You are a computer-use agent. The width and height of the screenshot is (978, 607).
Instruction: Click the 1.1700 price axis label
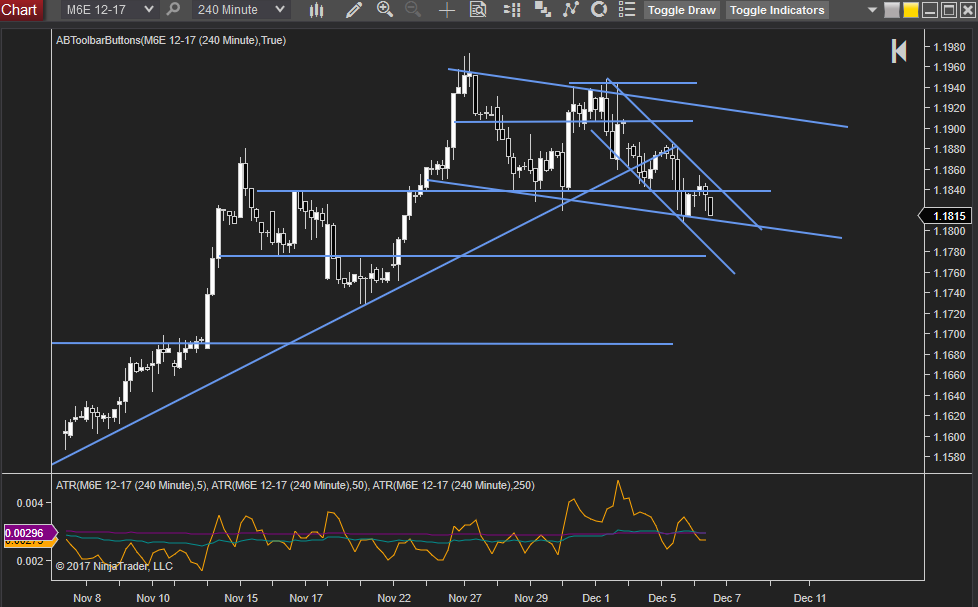[949, 334]
